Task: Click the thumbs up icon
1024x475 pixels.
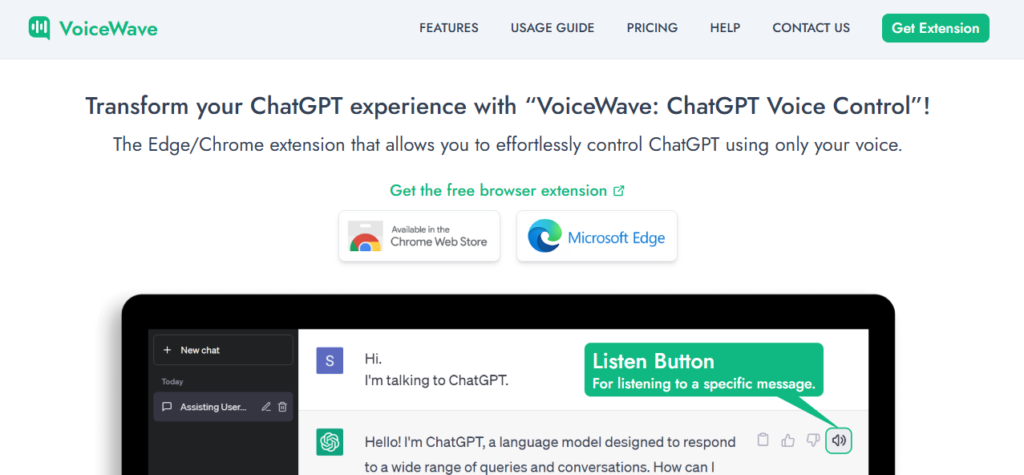Action: [x=788, y=440]
